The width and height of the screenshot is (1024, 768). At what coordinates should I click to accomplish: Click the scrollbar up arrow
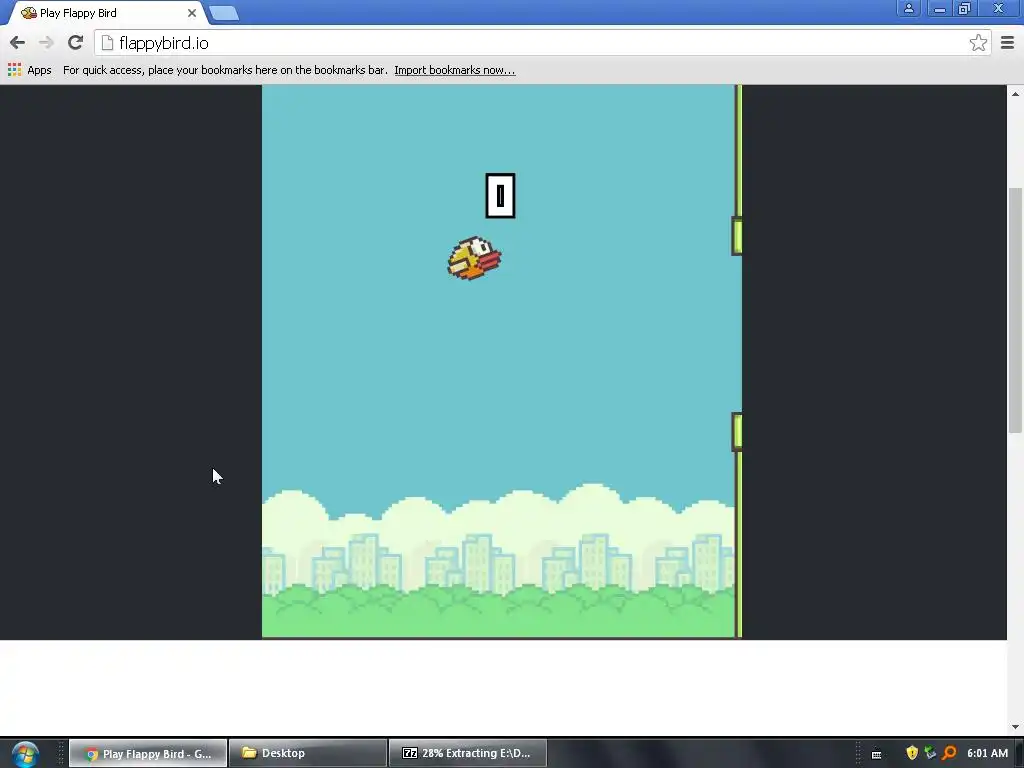point(1015,94)
